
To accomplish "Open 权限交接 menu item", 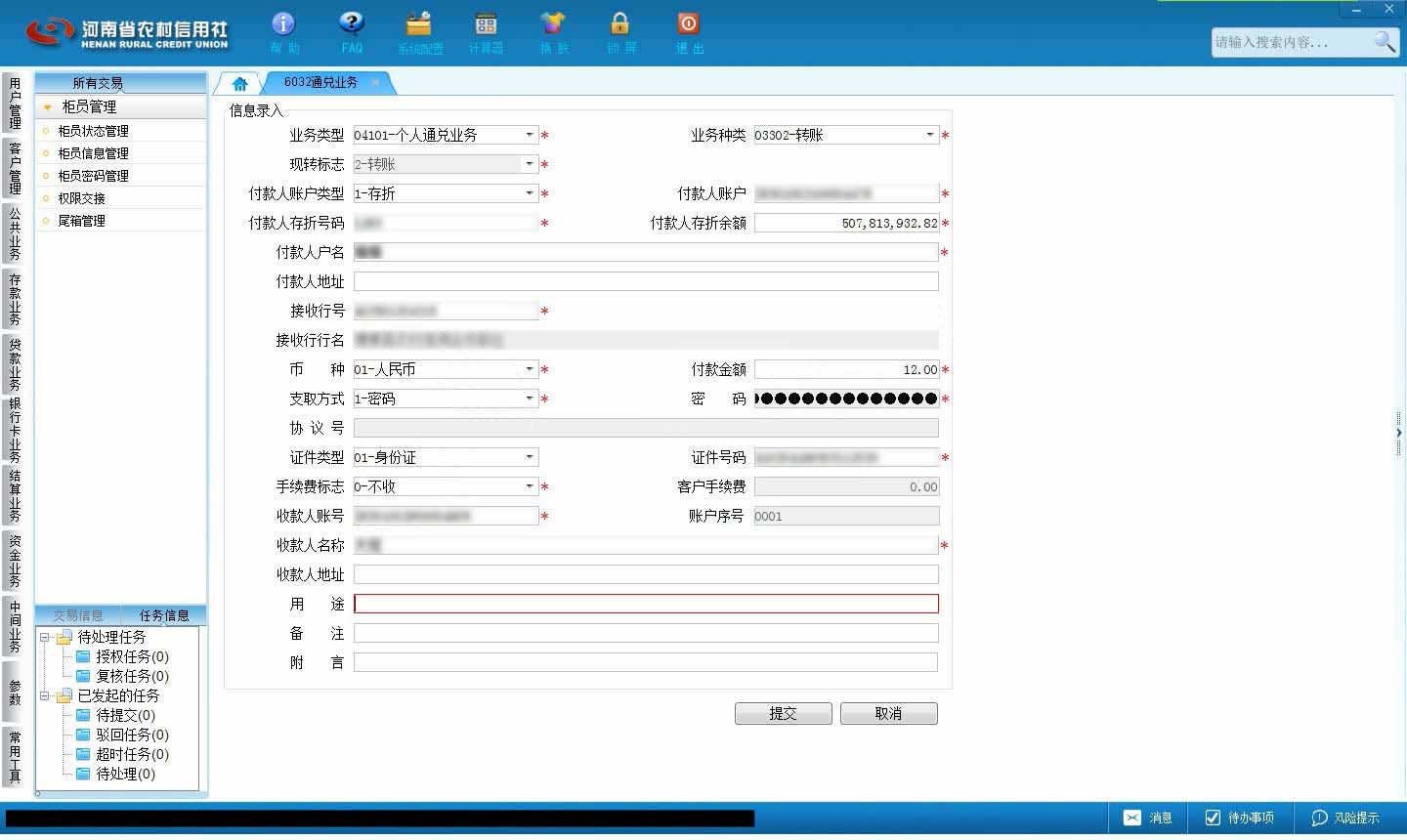I will (x=81, y=198).
